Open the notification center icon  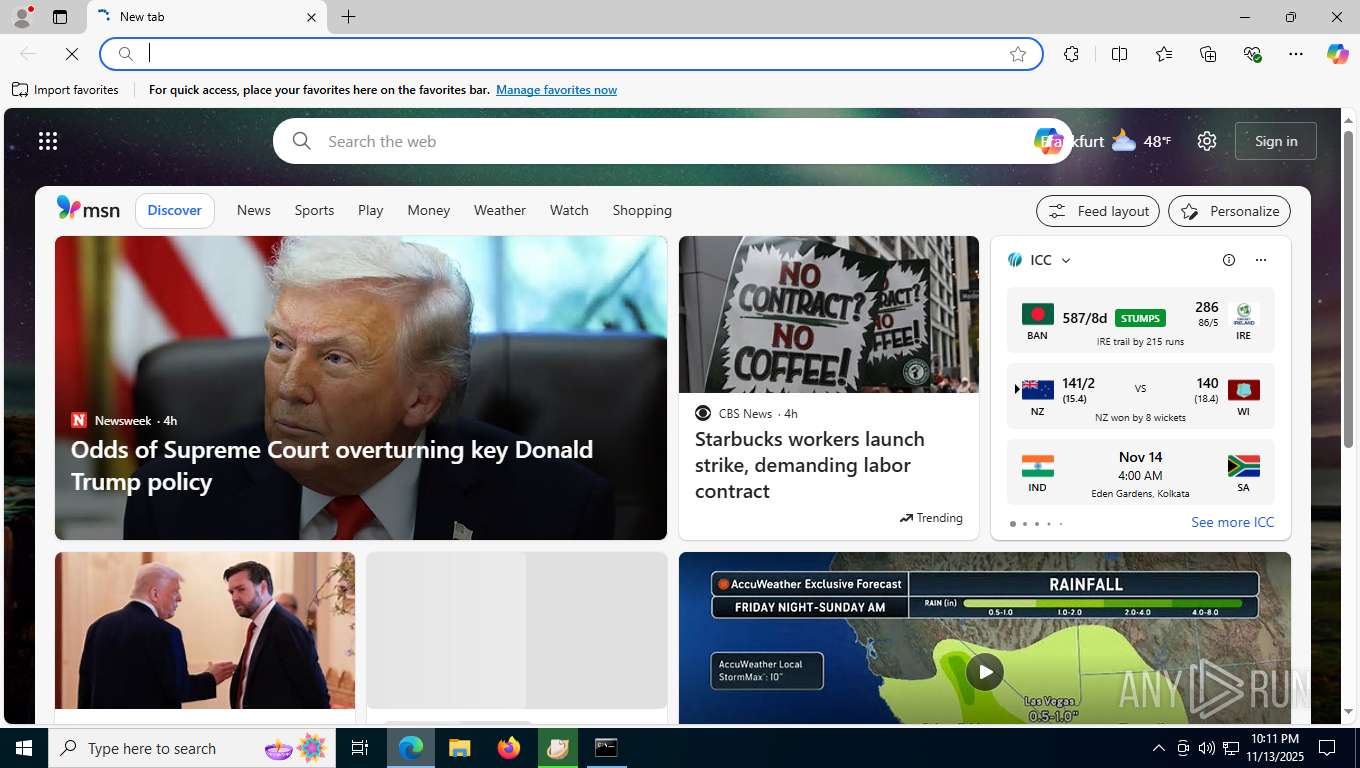click(1327, 748)
